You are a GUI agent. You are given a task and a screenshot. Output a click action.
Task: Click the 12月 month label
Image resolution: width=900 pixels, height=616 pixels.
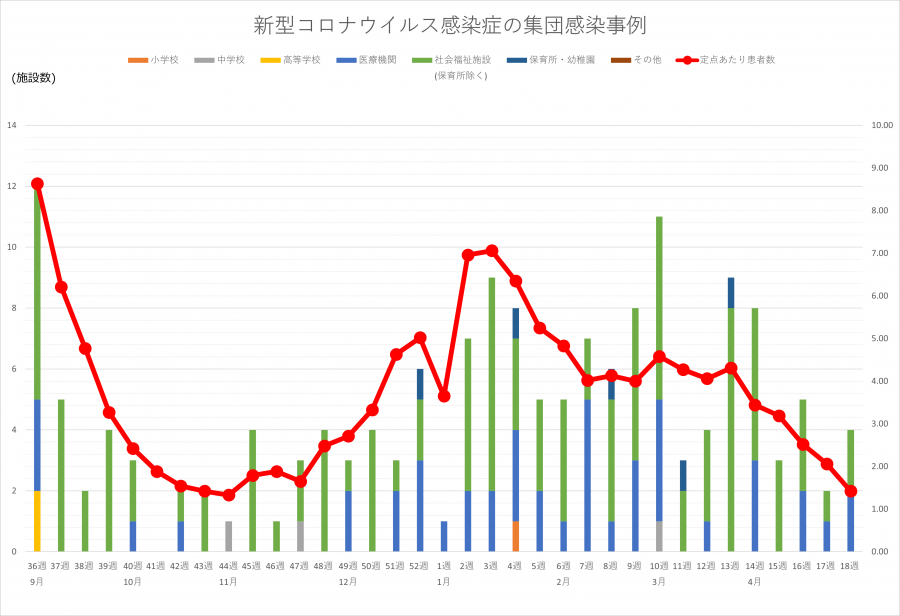point(348,582)
